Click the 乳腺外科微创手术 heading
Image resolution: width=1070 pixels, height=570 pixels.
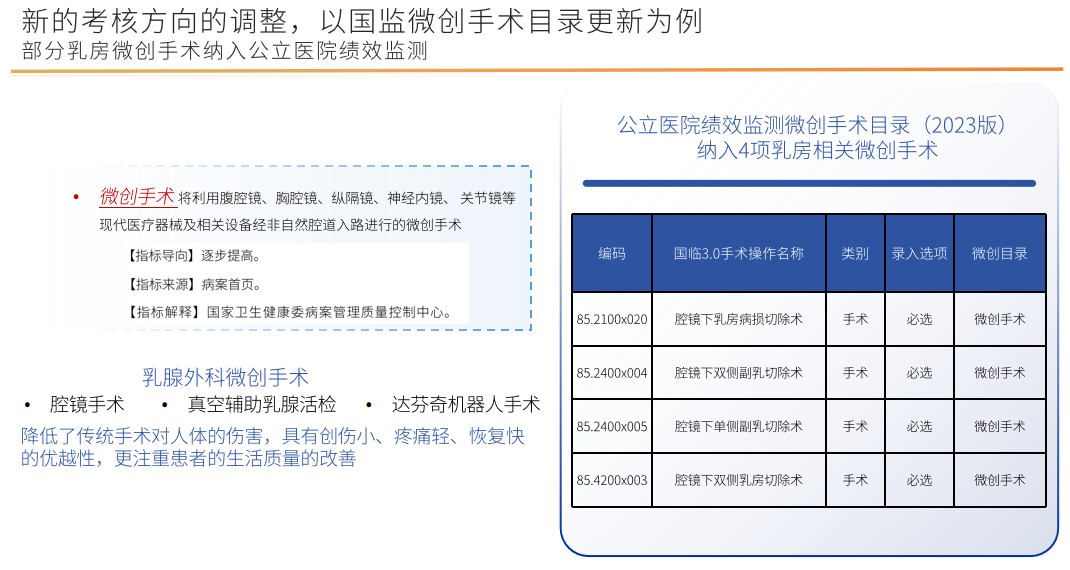[x=225, y=377]
